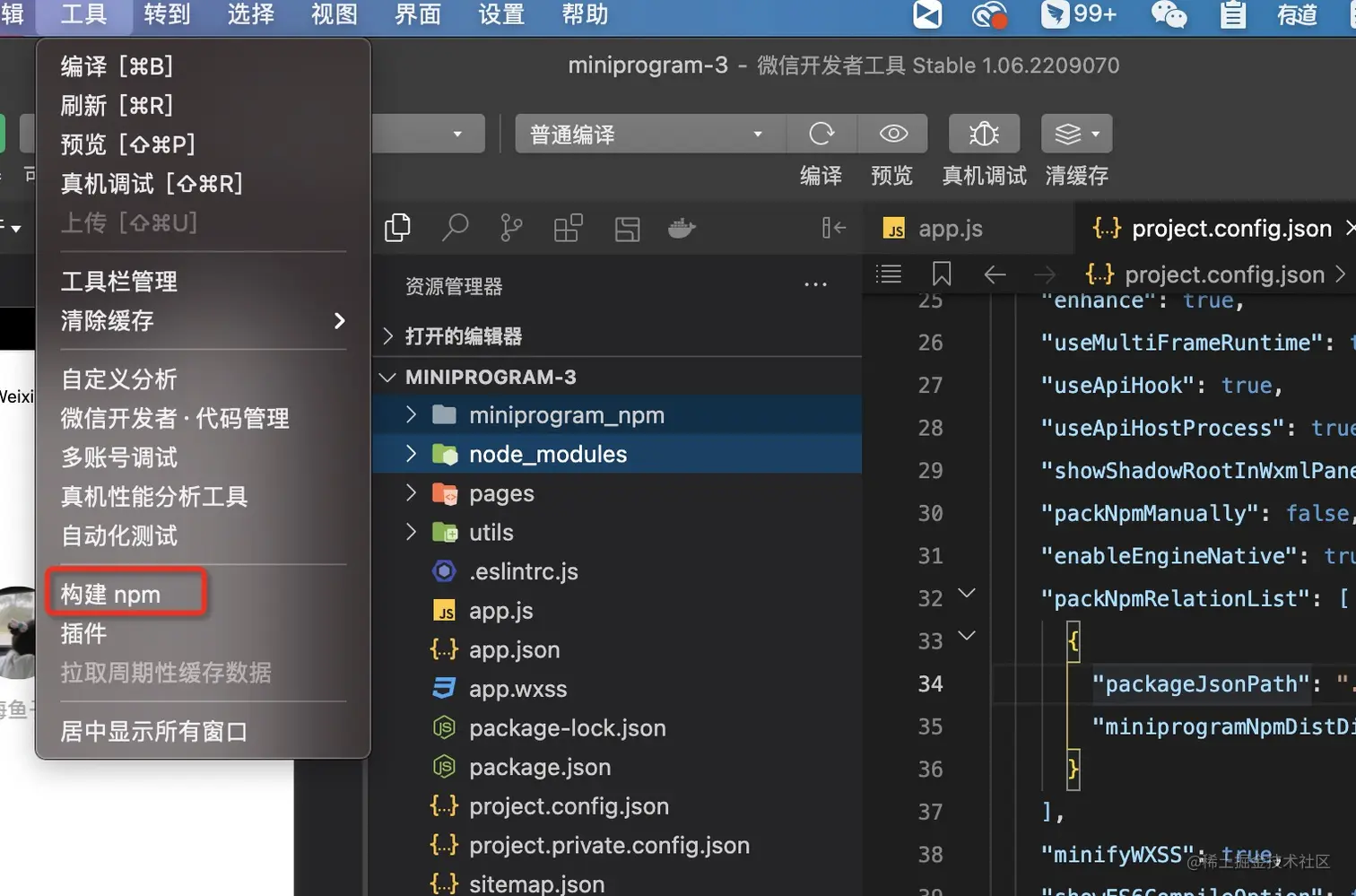The height and width of the screenshot is (896, 1356).
Task: Choose 自定义分析 in the menu
Action: pos(204,379)
